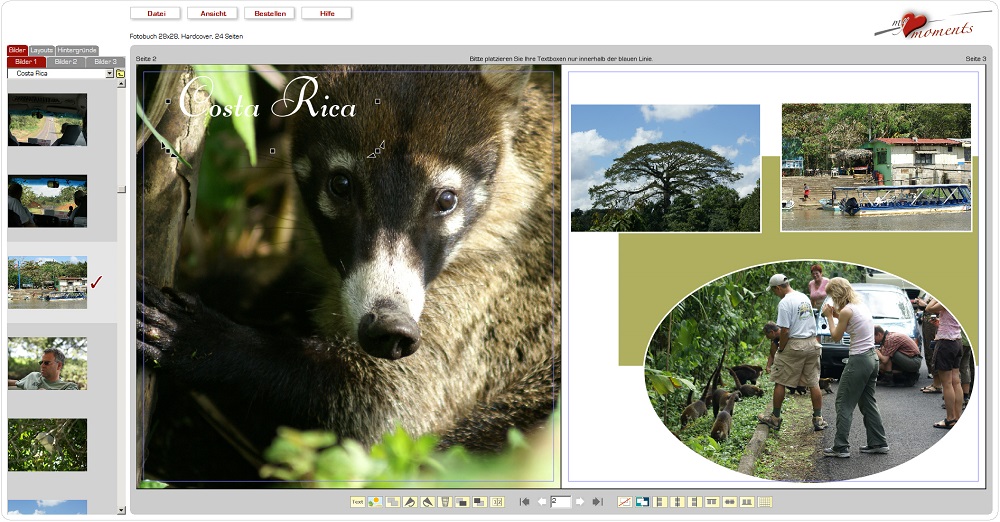Click the bring to front layer icon
Image resolution: width=1000 pixels, height=522 pixels.
(x=462, y=502)
